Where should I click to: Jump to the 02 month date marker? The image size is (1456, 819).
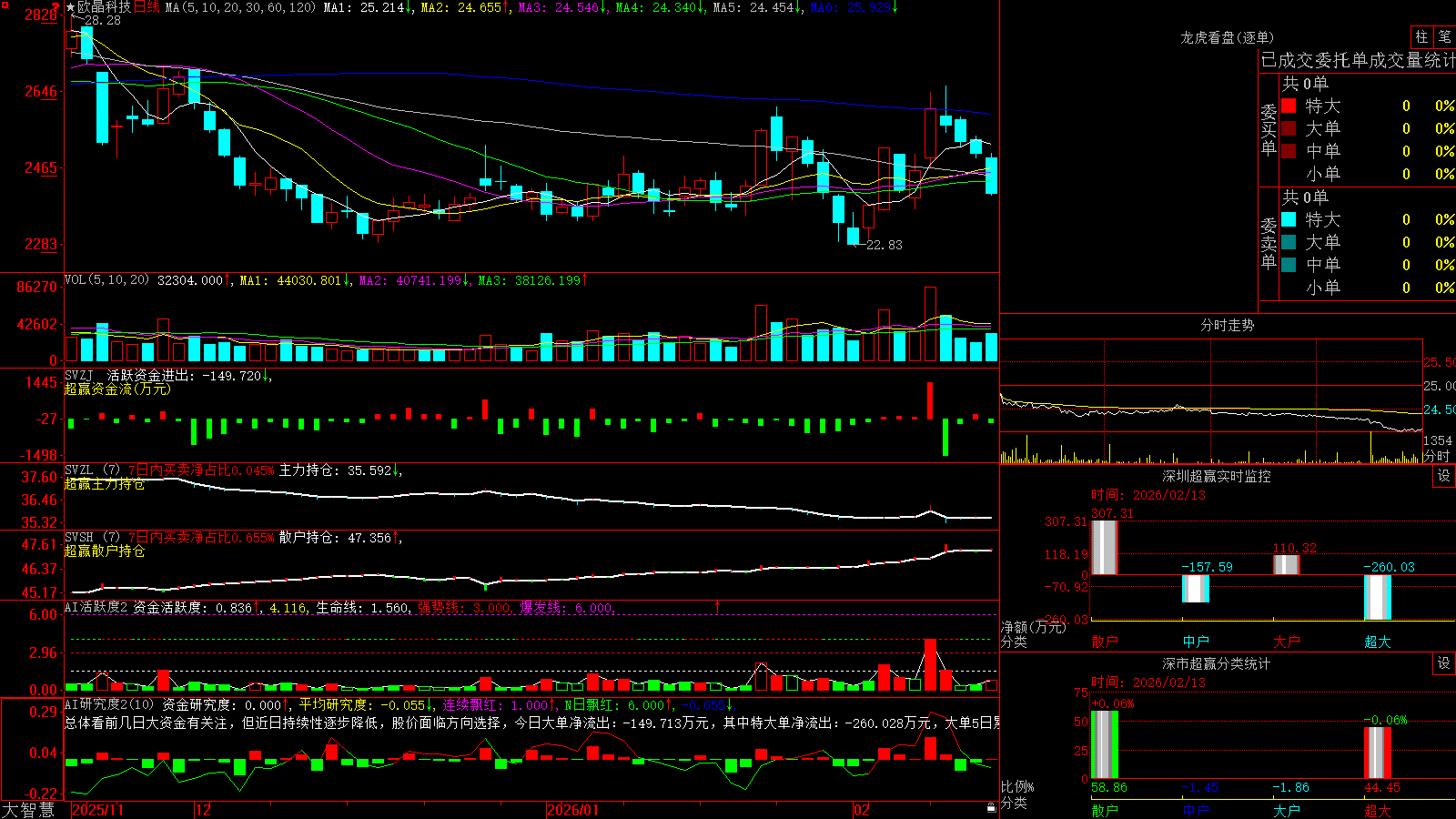click(x=862, y=810)
